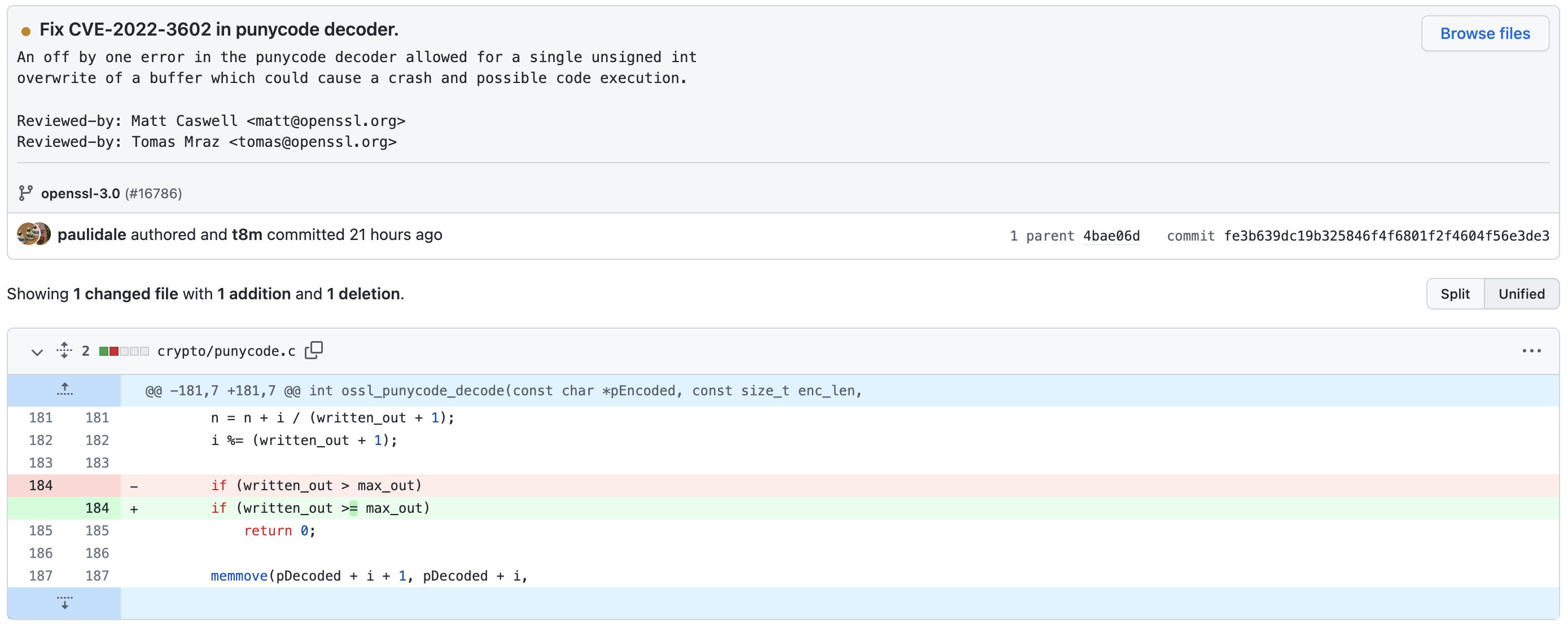Image resolution: width=1568 pixels, height=628 pixels.
Task: Switch to Unified diff view
Action: coord(1521,294)
